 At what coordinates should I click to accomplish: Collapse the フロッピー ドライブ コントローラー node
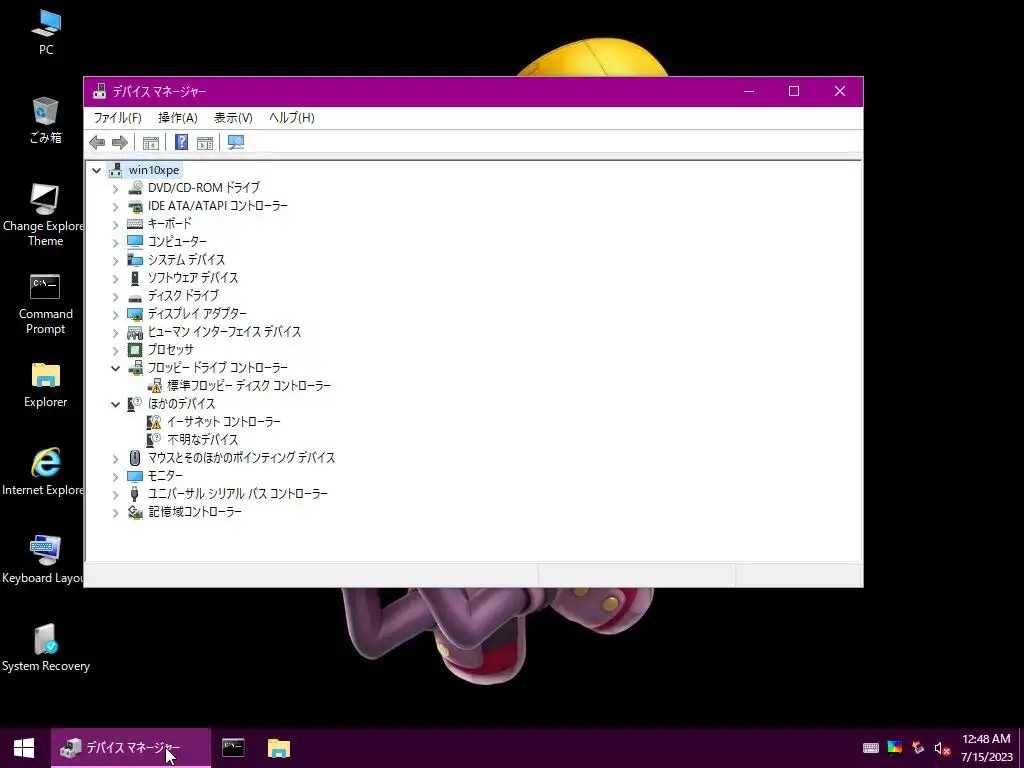116,368
